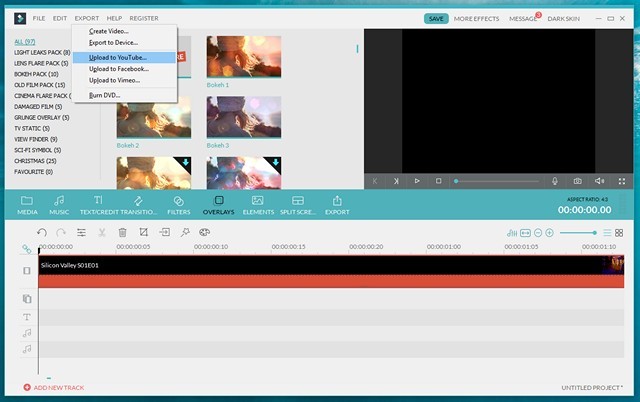Click the timeline zoom in plus icon
The image size is (640, 402).
pyautogui.click(x=549, y=233)
